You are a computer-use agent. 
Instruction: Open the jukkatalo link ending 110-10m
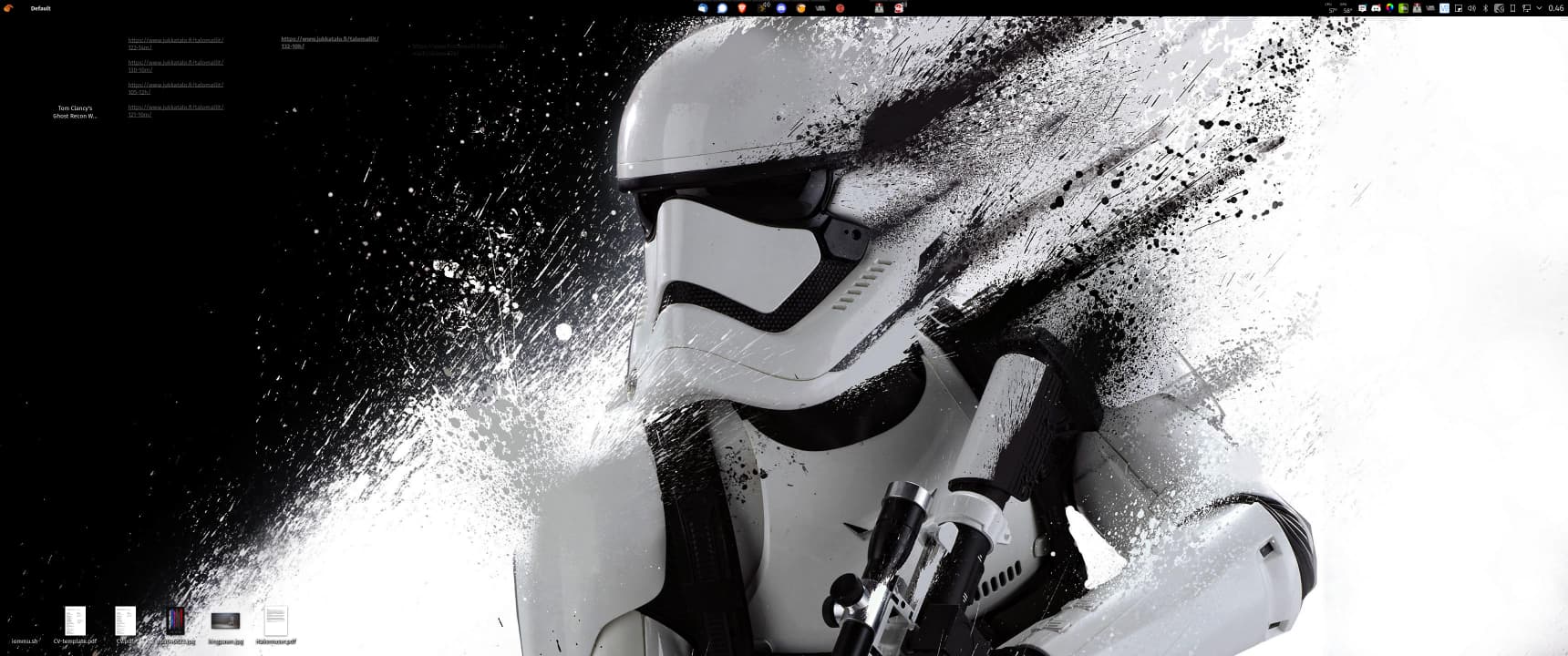(175, 66)
